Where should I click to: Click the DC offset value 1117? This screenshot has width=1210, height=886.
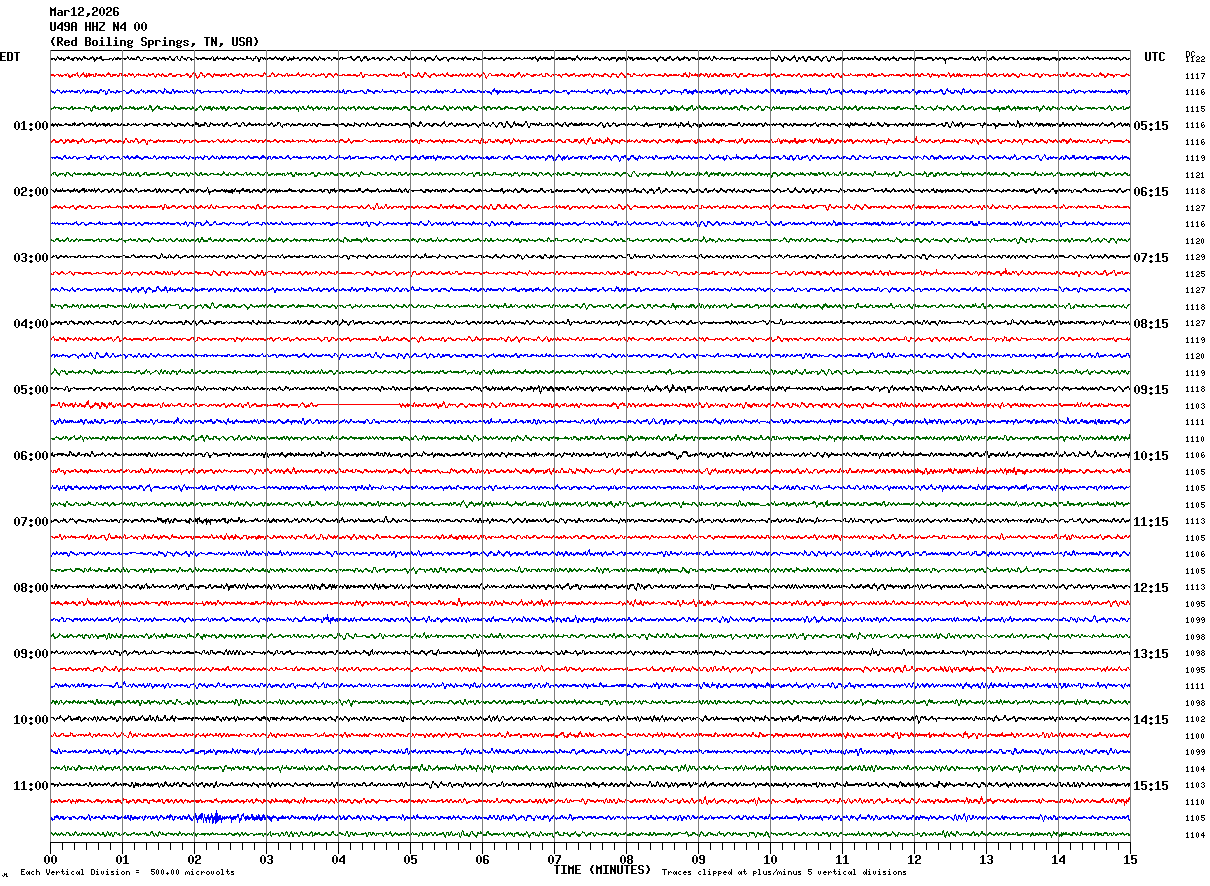(x=1195, y=77)
